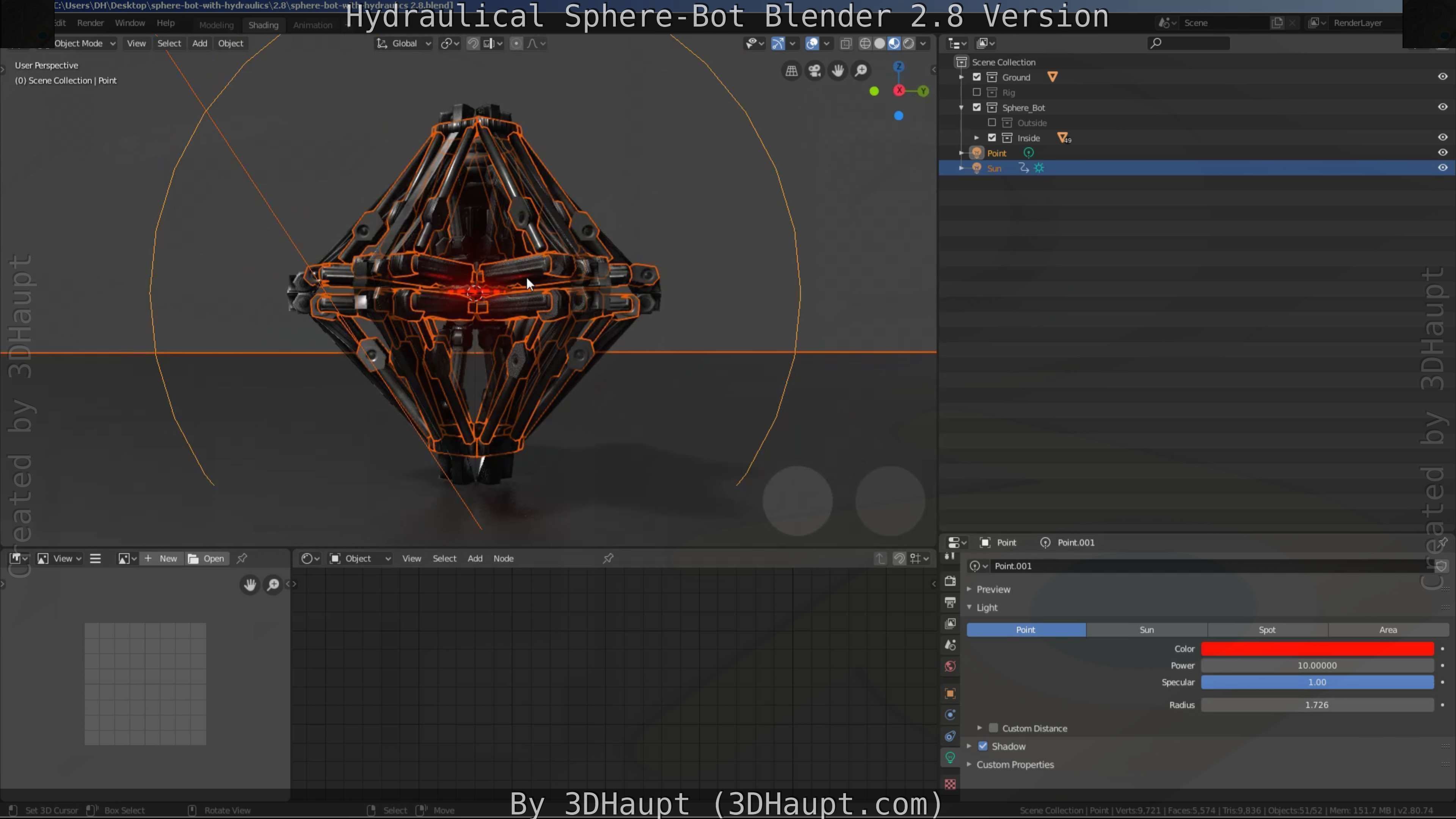Open node editor Object type dropdown
Viewport: 1456px width, 819px height.
(361, 559)
